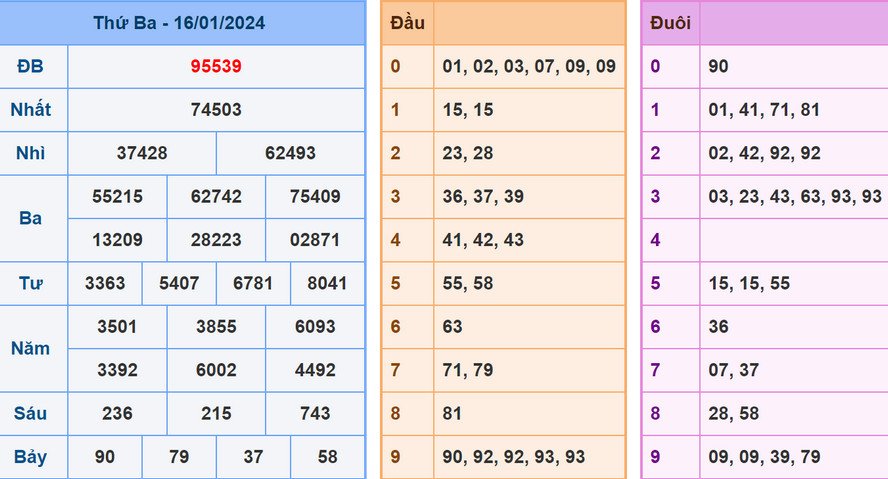Click the Ba row label
The image size is (888, 479).
31,218
